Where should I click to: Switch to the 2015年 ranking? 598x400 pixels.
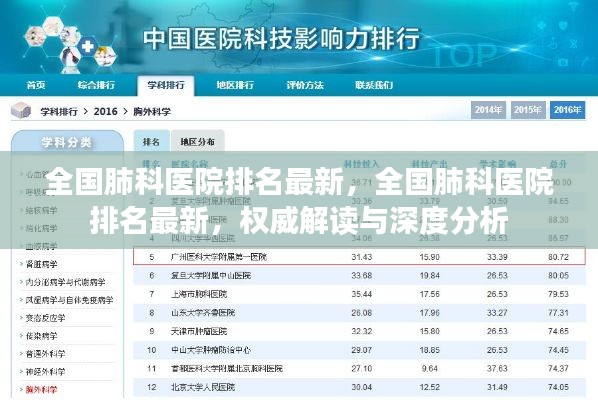pyautogui.click(x=528, y=110)
